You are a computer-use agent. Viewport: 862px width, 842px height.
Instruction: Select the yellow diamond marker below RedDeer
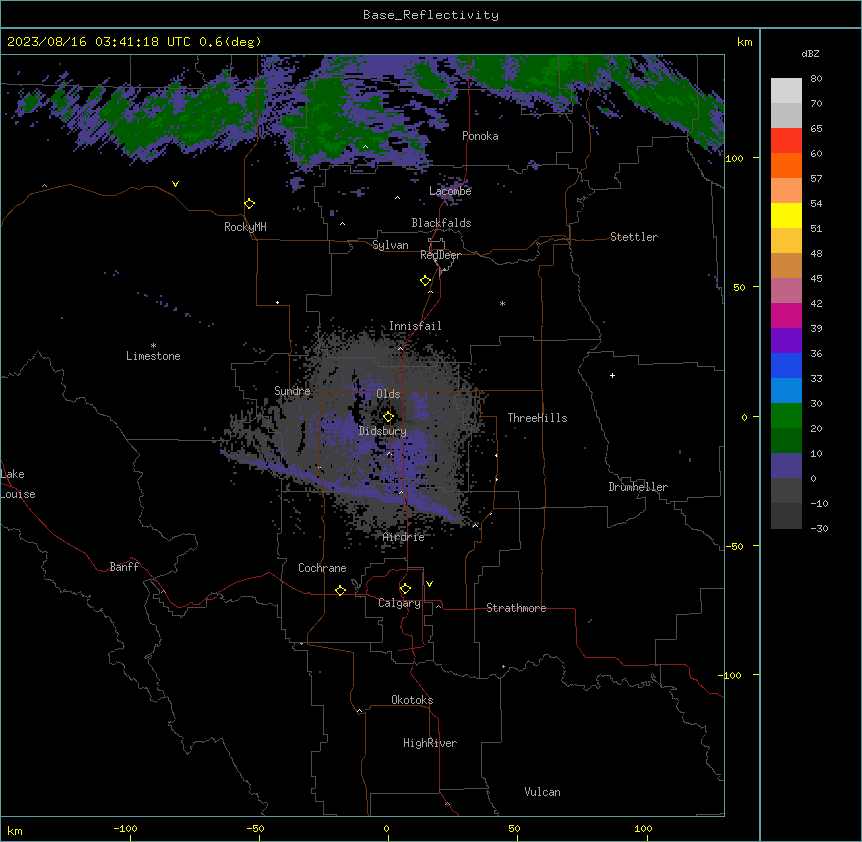coord(426,281)
